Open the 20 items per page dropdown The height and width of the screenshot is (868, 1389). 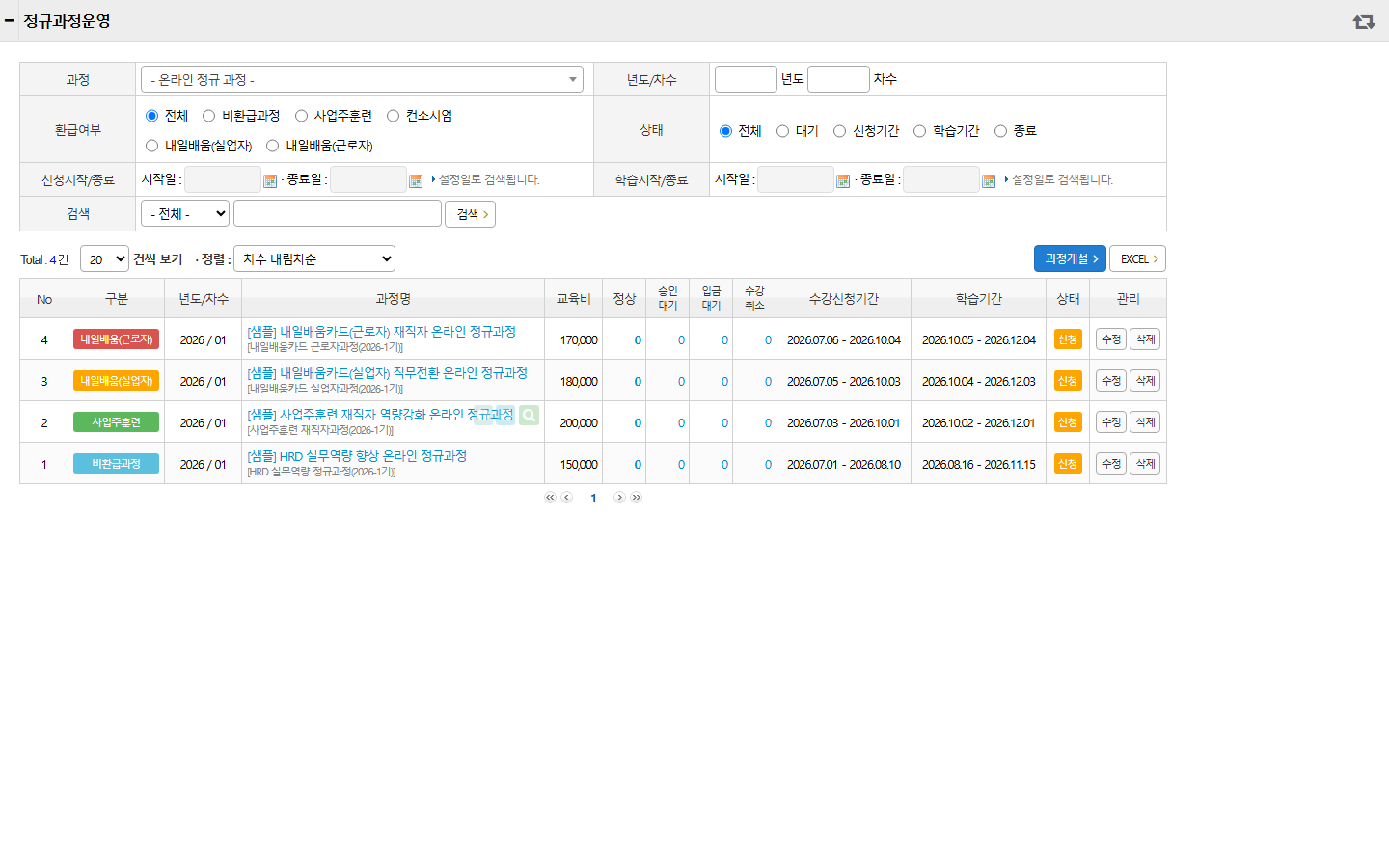point(104,258)
